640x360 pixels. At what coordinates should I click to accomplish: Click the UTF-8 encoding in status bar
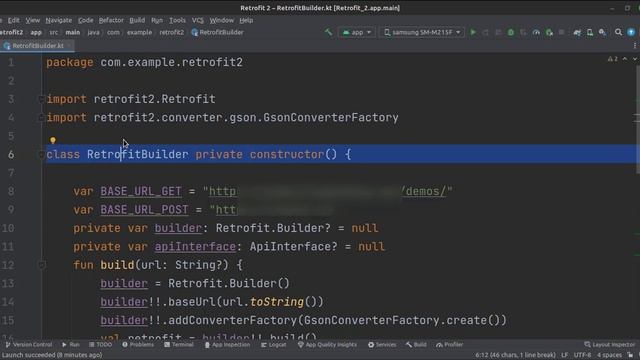tap(583, 355)
